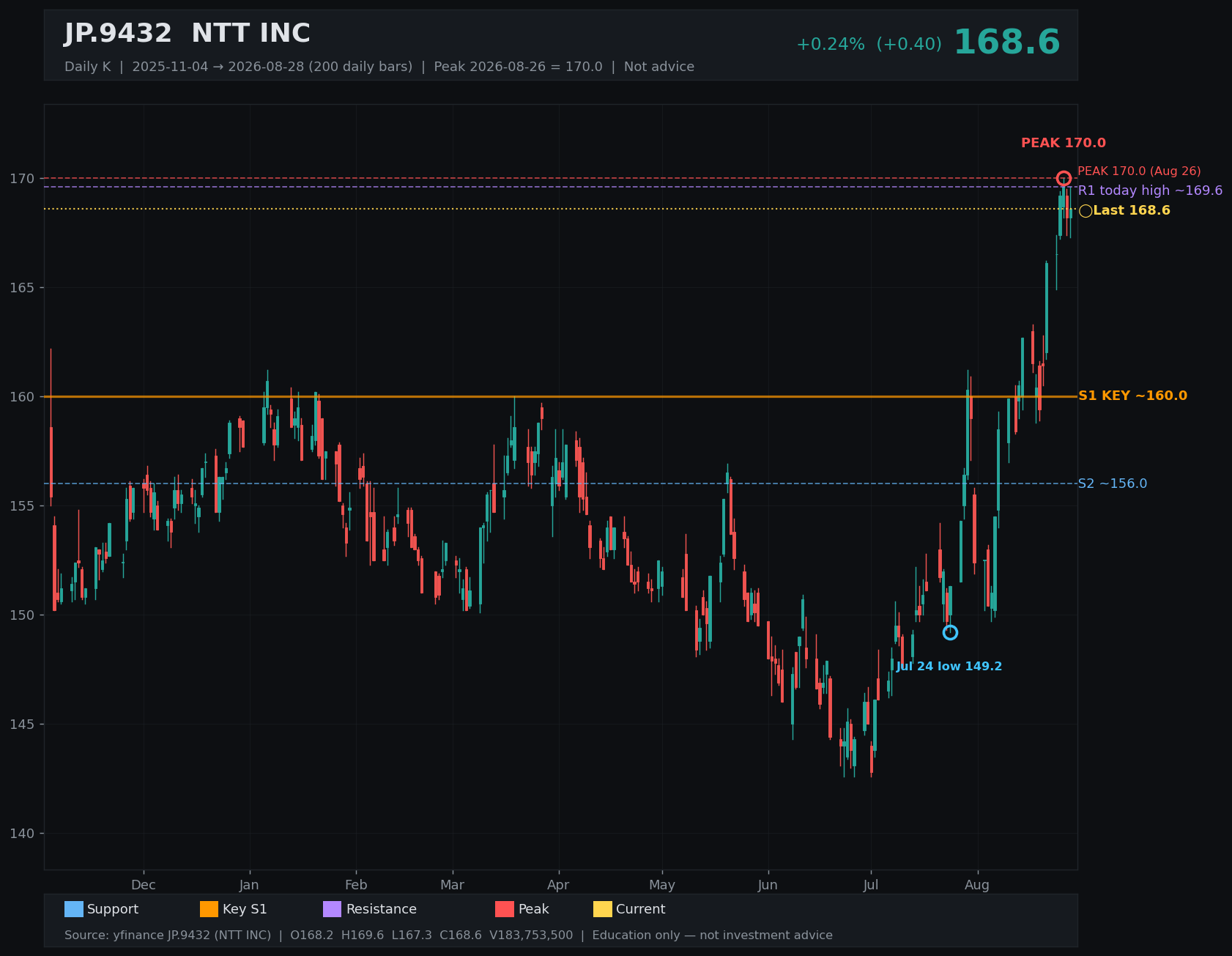1232x956 pixels.
Task: Click the 'JP.9432 NTT INC' title
Action: 188,34
